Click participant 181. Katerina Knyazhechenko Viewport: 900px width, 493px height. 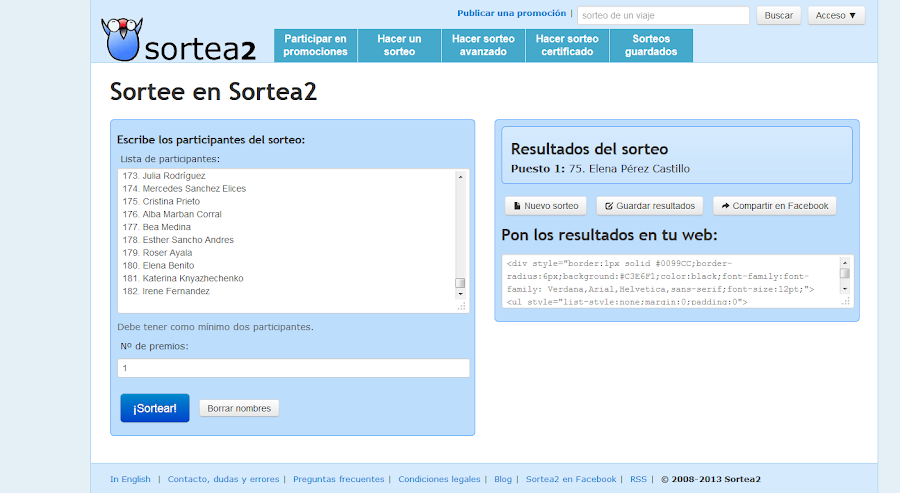click(x=183, y=278)
